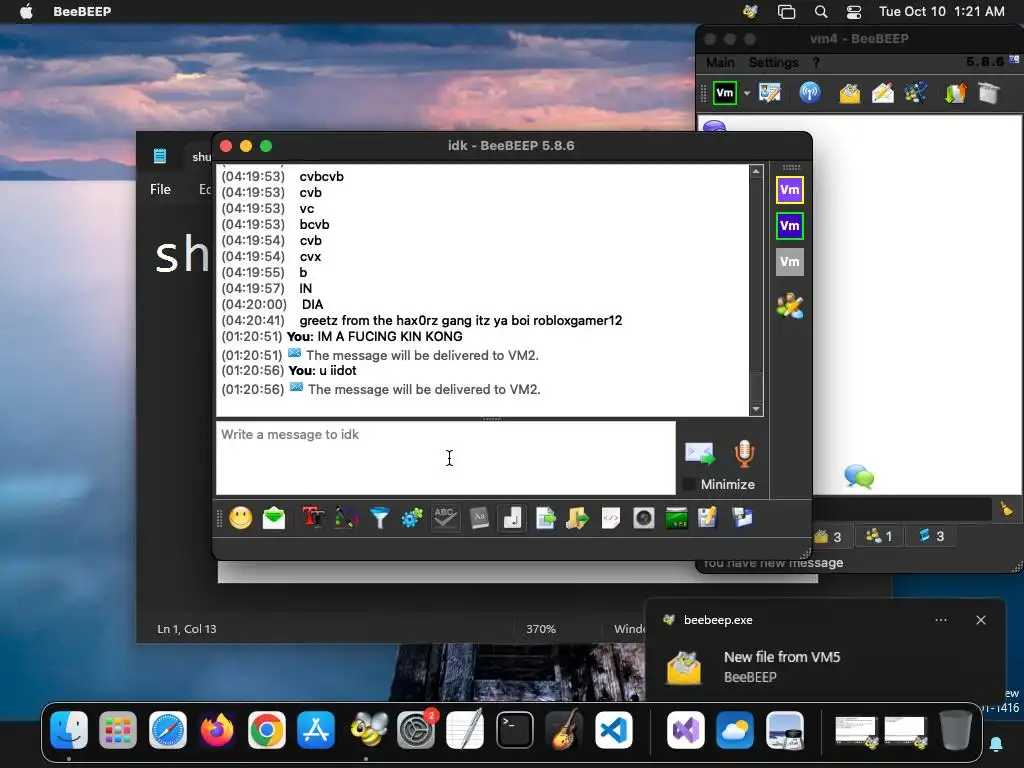Click the screenshot camera icon in toolbar
Image resolution: width=1024 pixels, height=768 pixels.
[644, 518]
